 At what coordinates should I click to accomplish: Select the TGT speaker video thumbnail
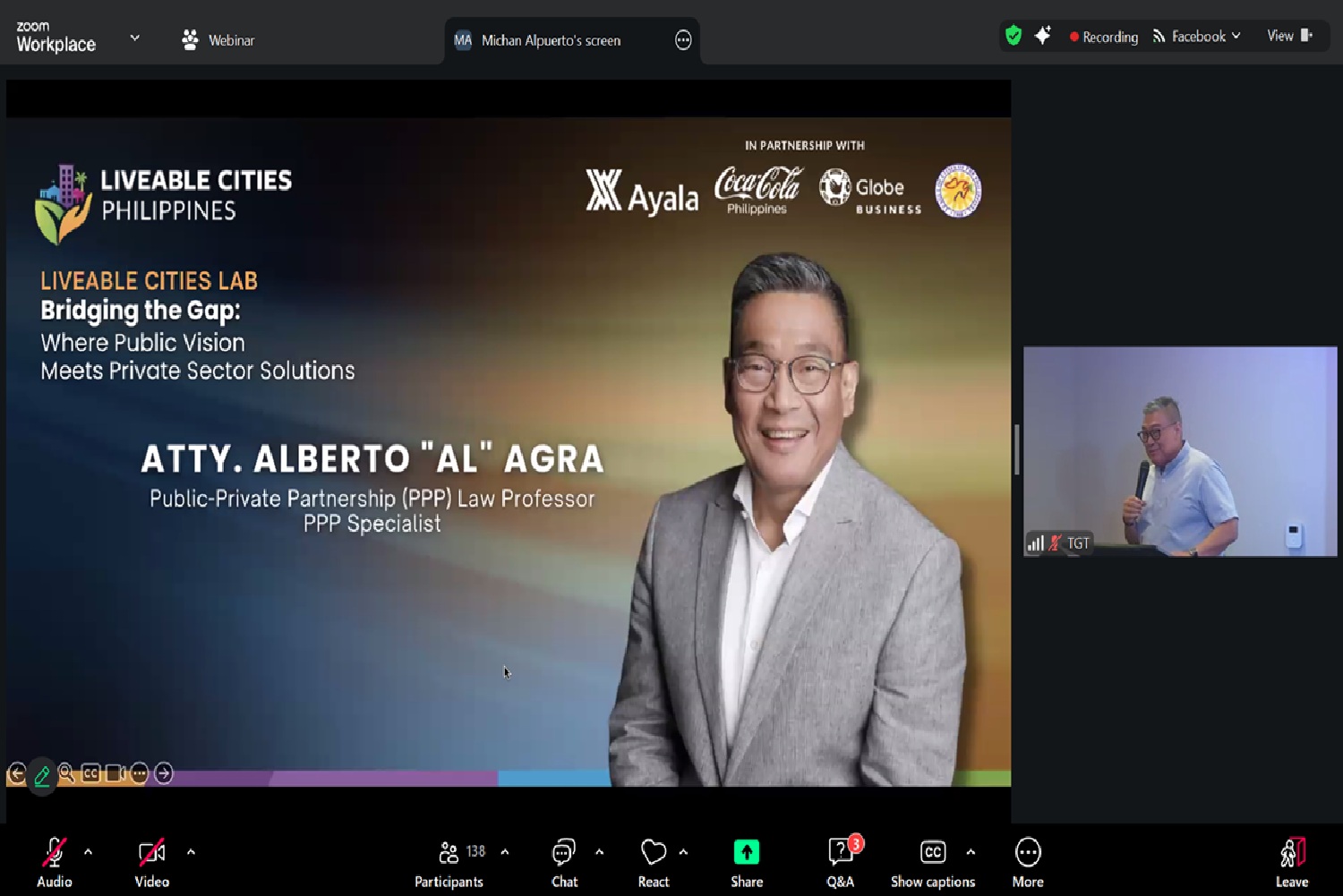point(1180,451)
